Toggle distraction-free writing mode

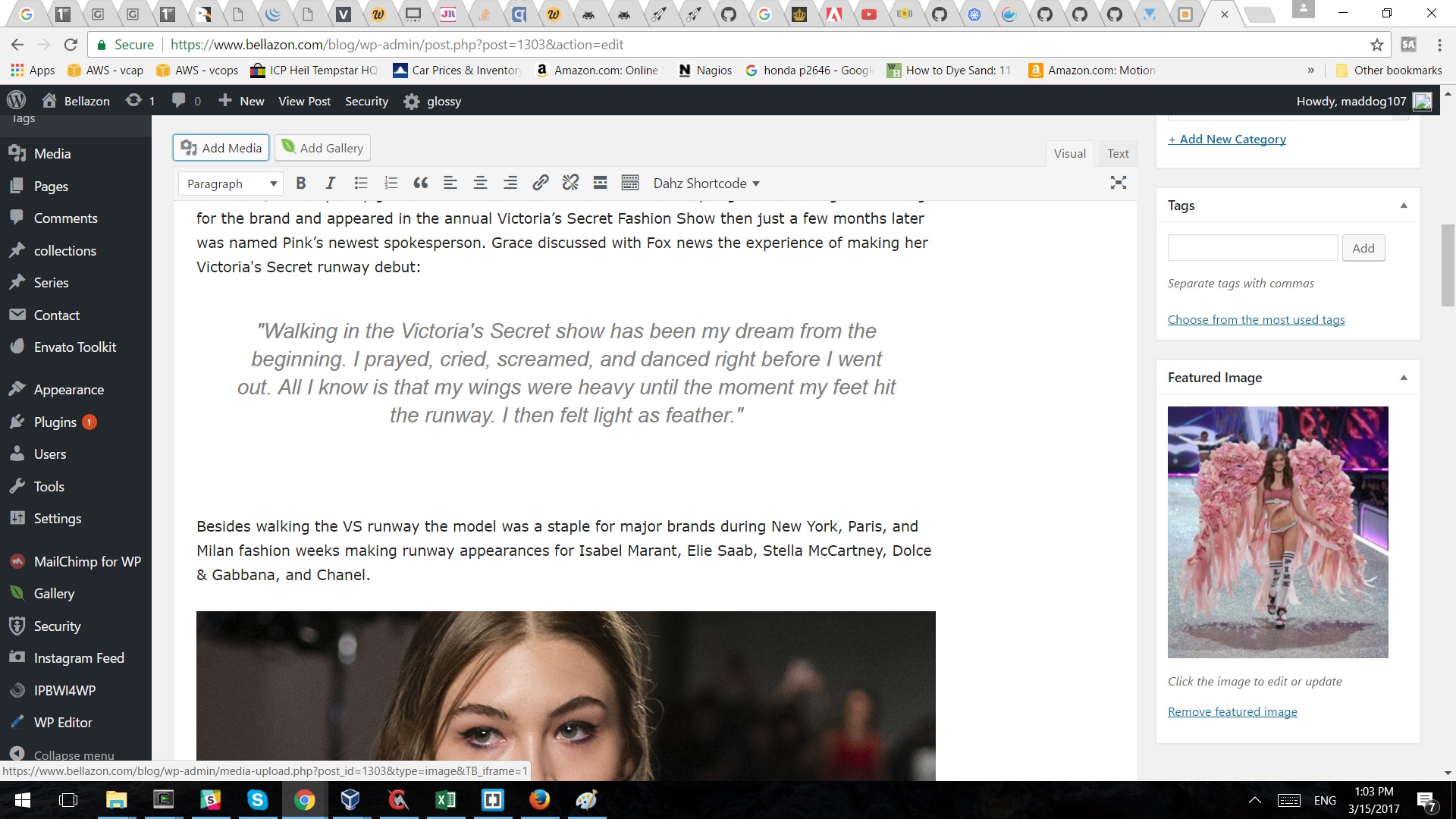click(x=1118, y=183)
